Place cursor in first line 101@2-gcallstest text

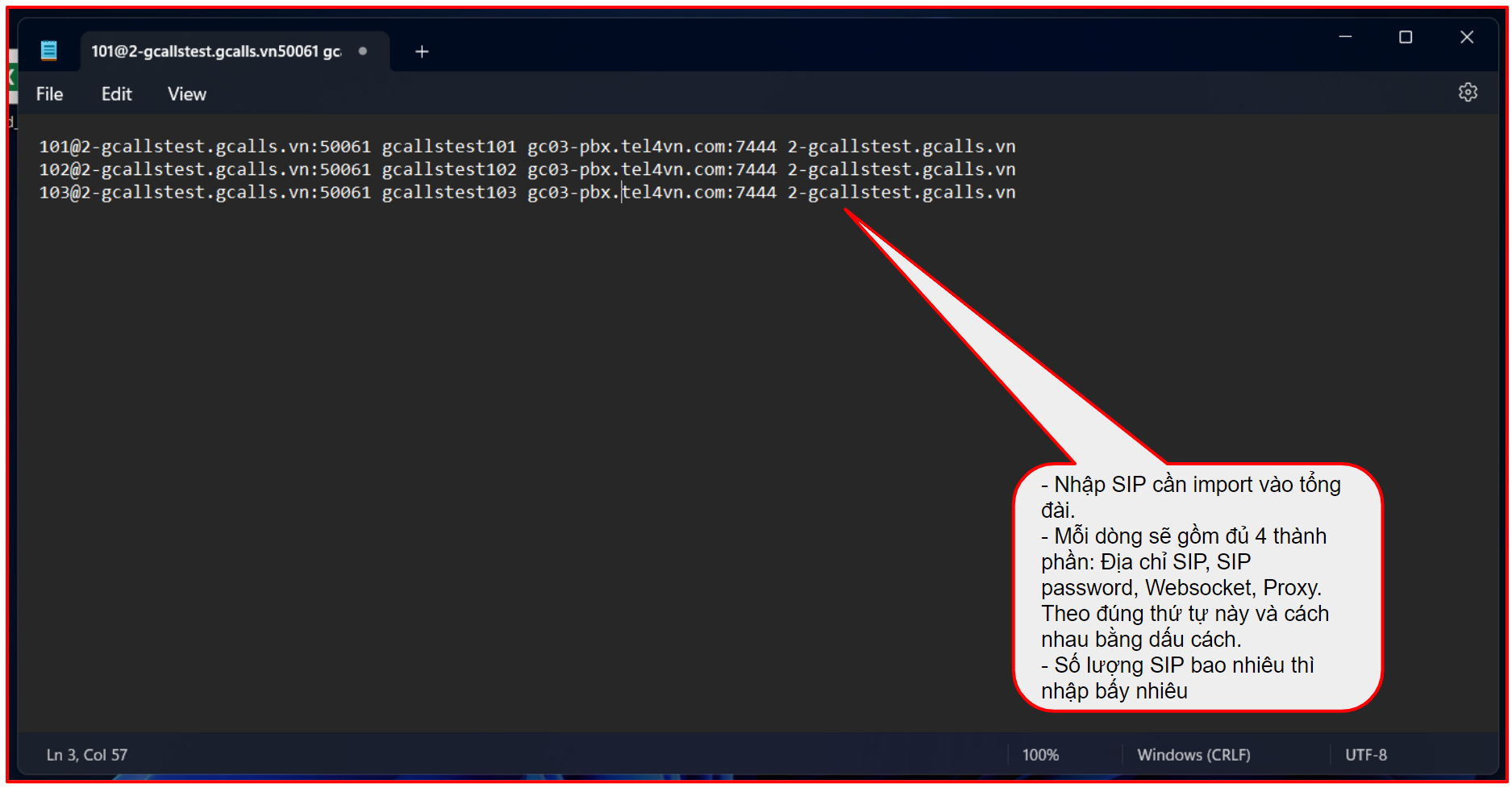click(x=205, y=147)
